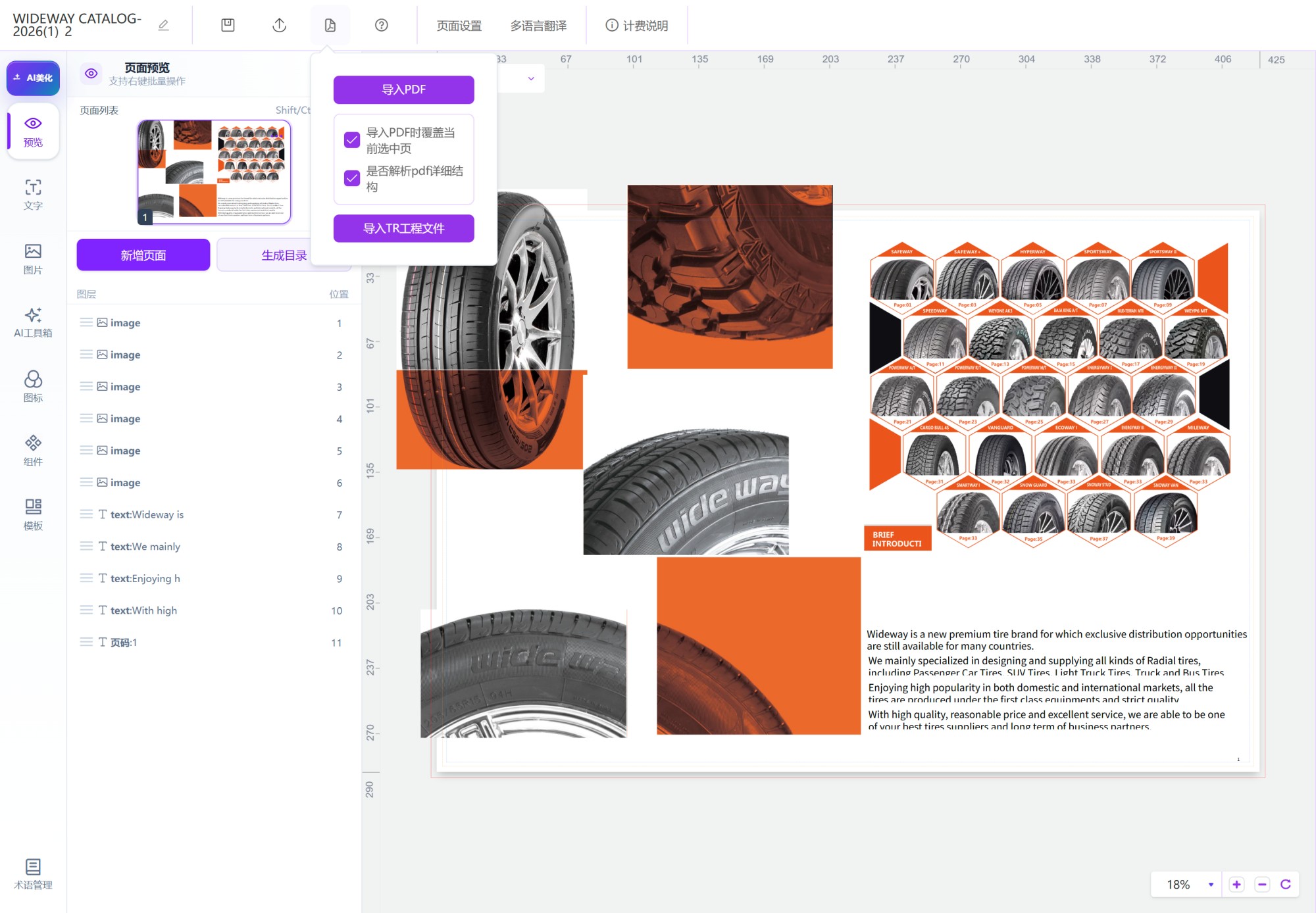Click the AI美化 button
The image size is (1316, 913).
33,78
